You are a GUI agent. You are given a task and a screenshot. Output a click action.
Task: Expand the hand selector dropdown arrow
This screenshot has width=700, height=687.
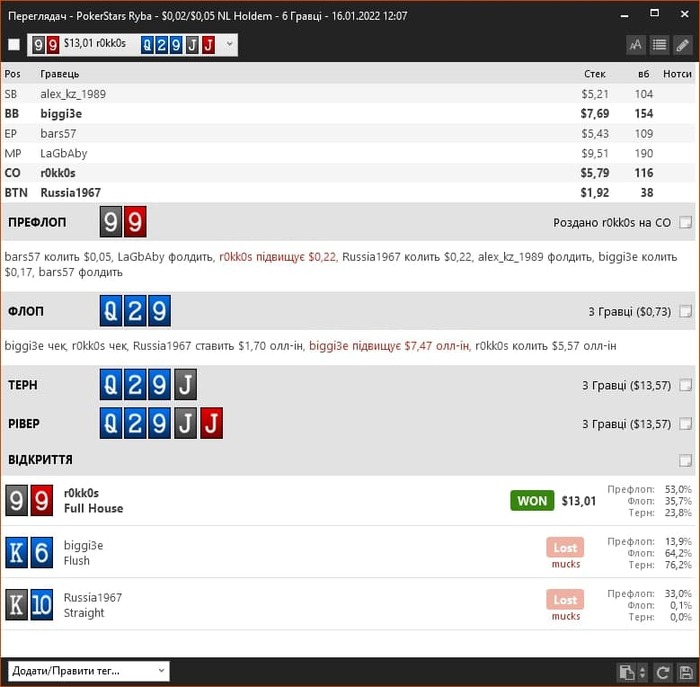coord(229,44)
